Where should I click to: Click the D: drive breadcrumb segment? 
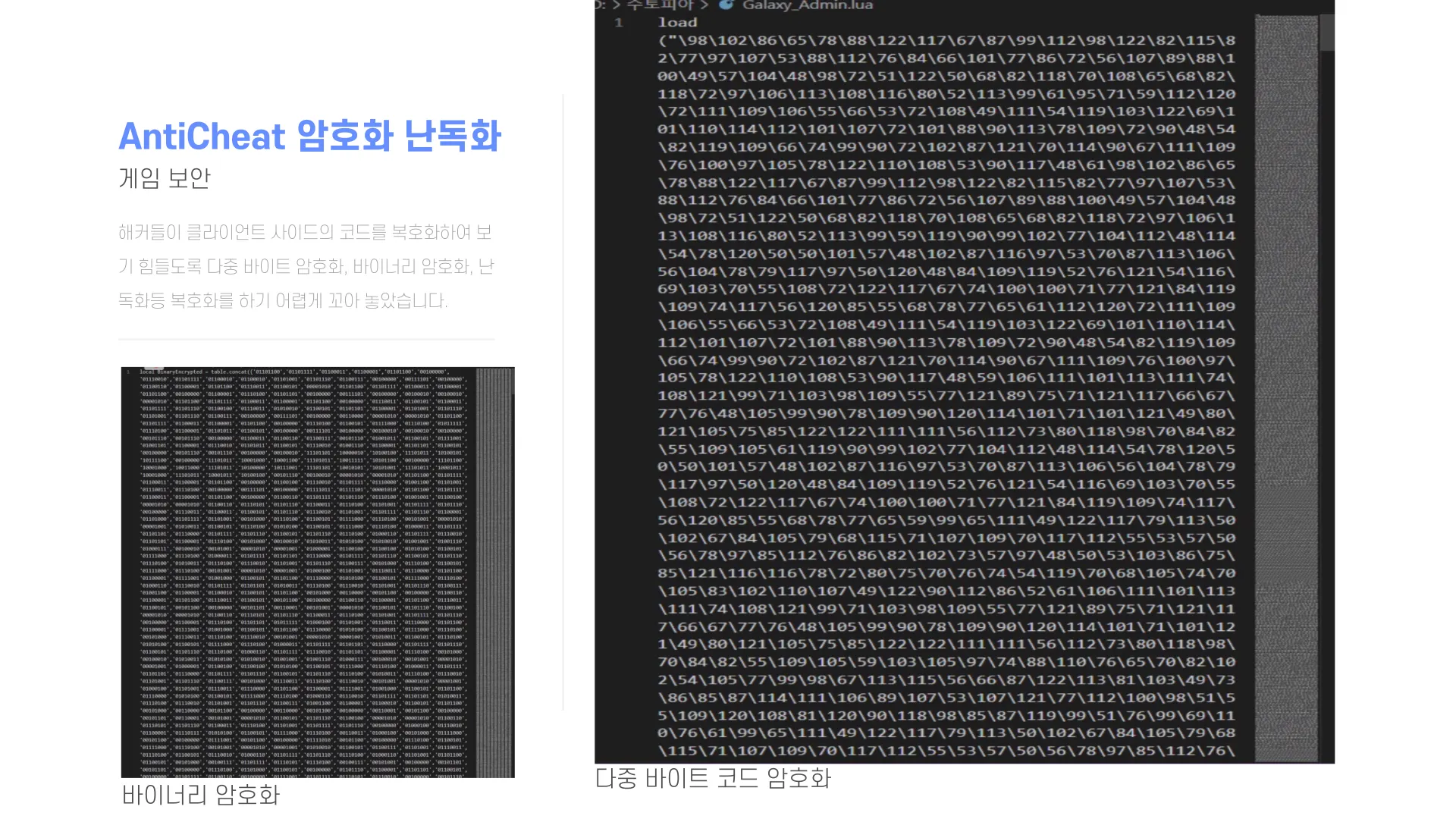pyautogui.click(x=601, y=5)
